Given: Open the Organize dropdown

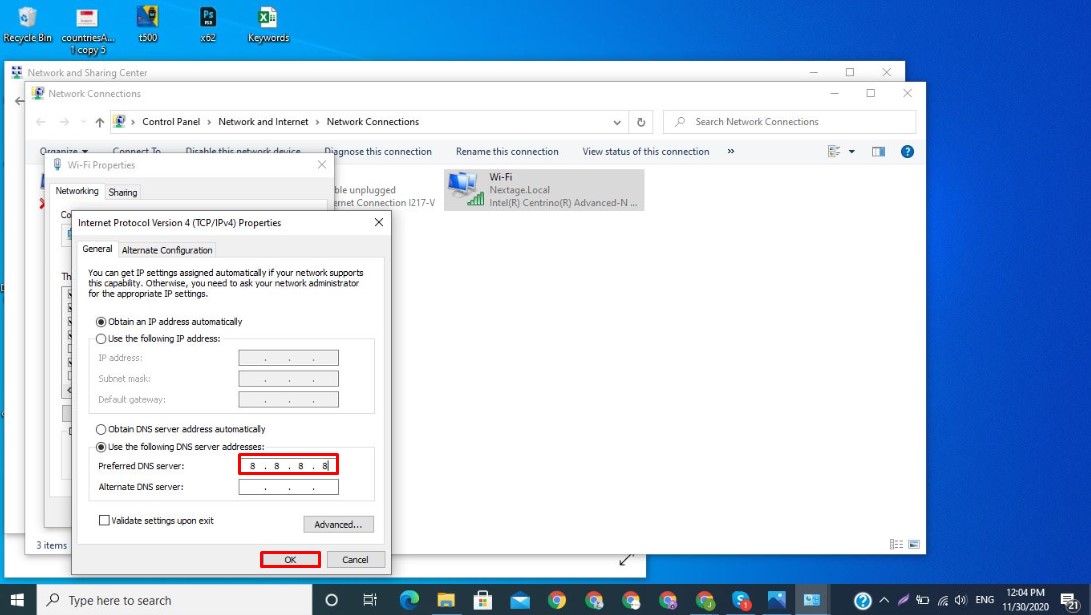Looking at the screenshot, I should pyautogui.click(x=61, y=149).
